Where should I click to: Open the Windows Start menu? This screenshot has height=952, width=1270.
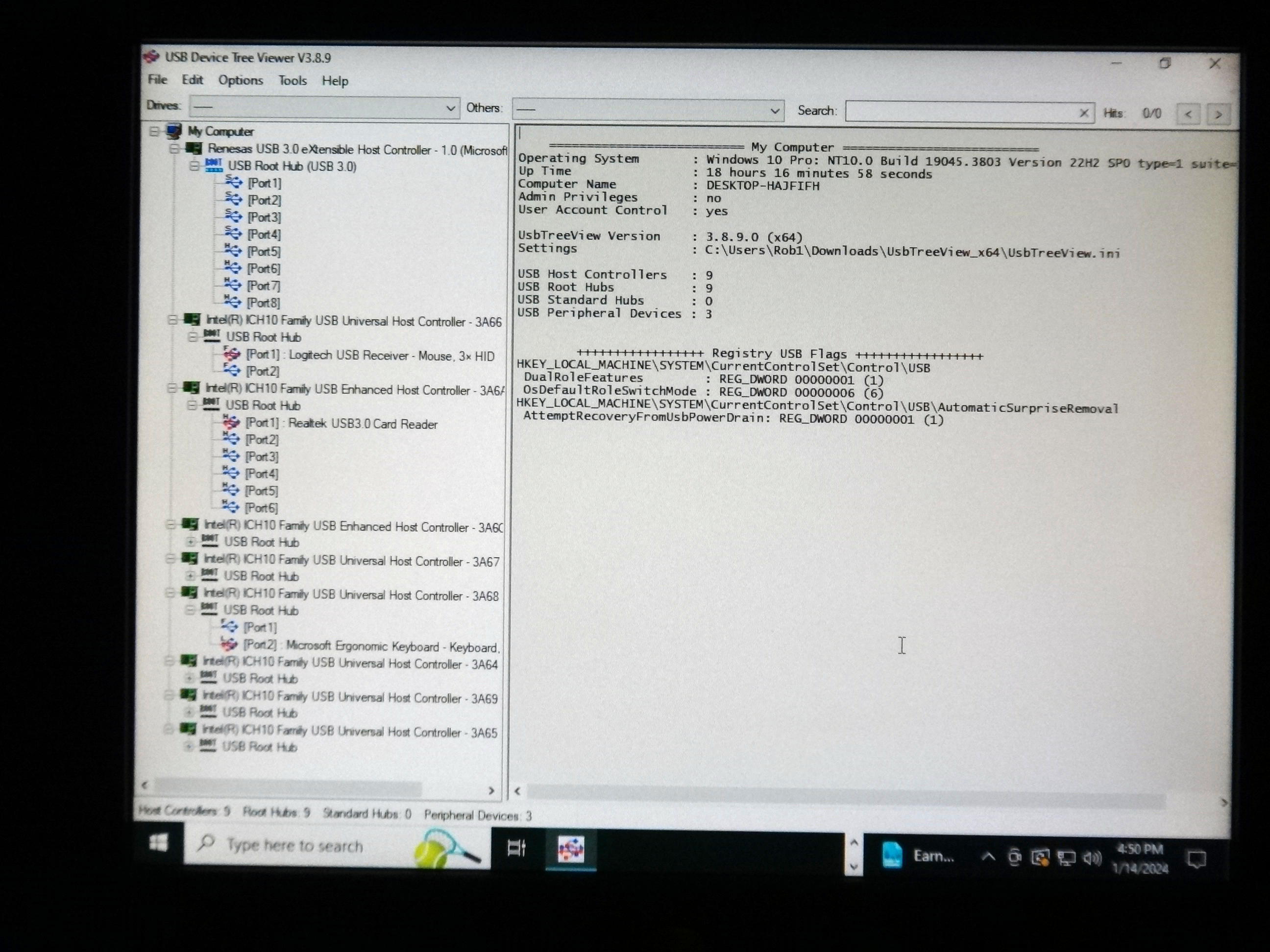[158, 842]
